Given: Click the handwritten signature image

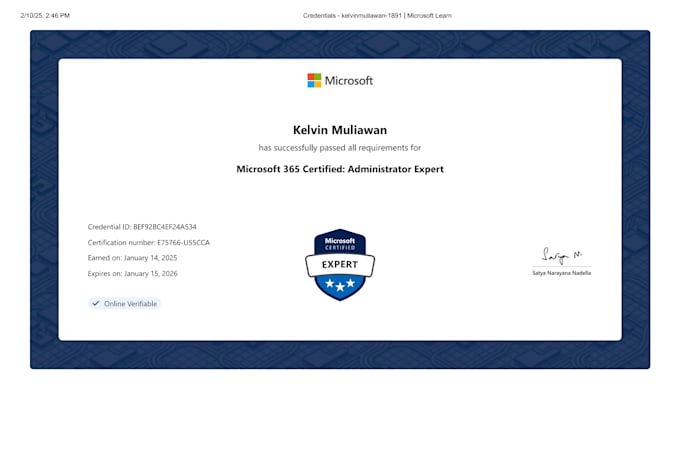Looking at the screenshot, I should pos(562,256).
